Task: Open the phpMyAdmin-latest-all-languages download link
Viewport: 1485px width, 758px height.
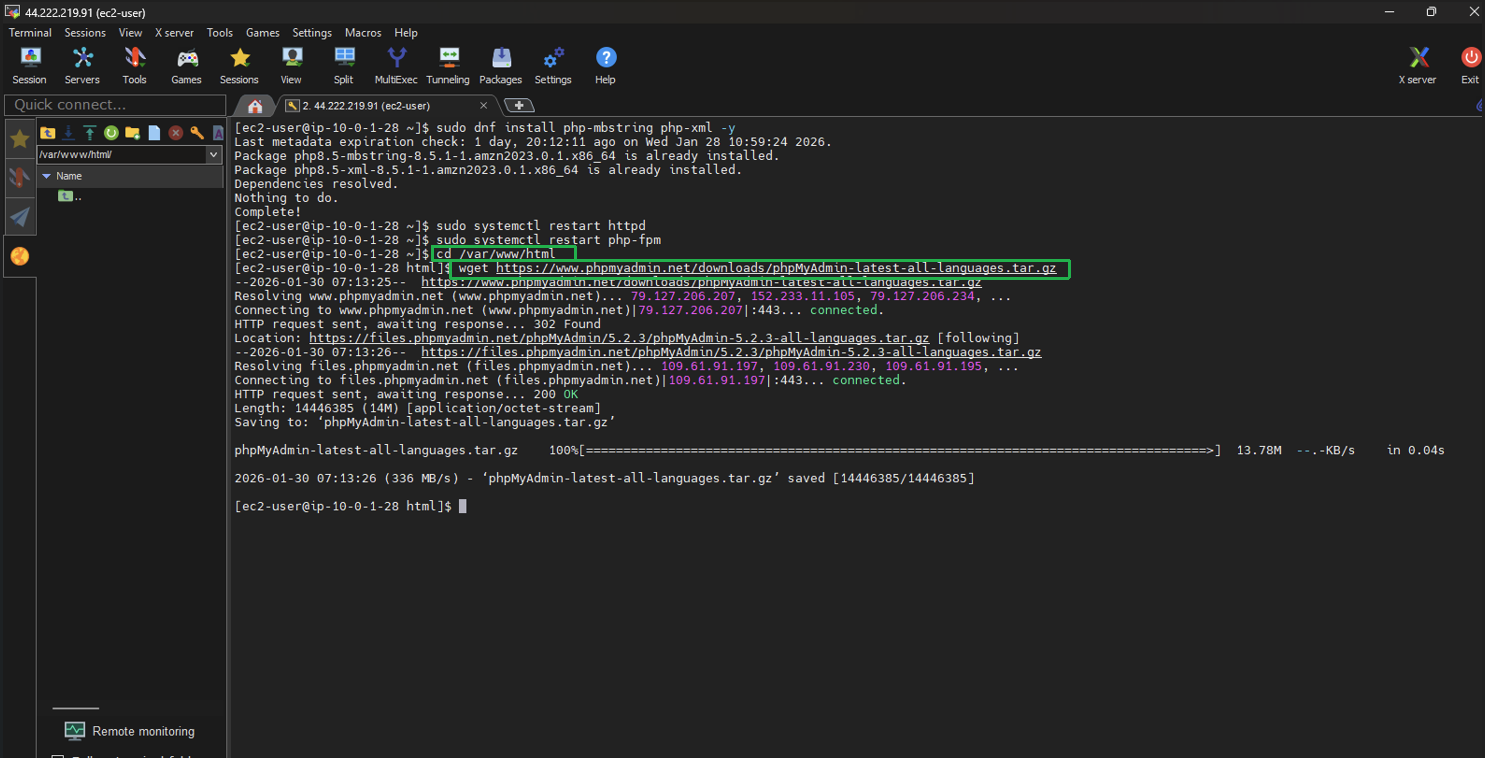Action: (776, 268)
